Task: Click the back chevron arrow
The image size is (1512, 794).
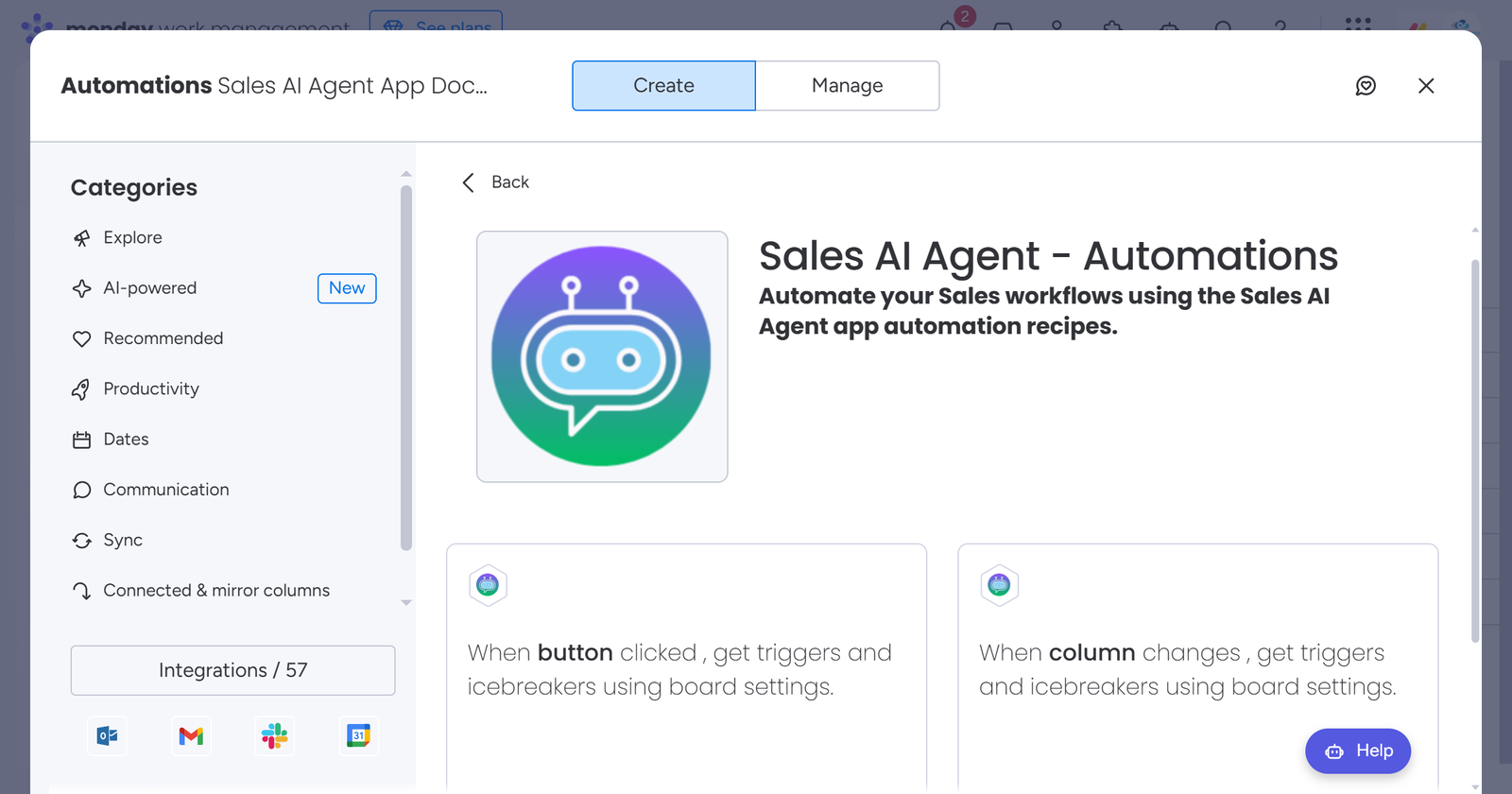Action: pos(468,182)
